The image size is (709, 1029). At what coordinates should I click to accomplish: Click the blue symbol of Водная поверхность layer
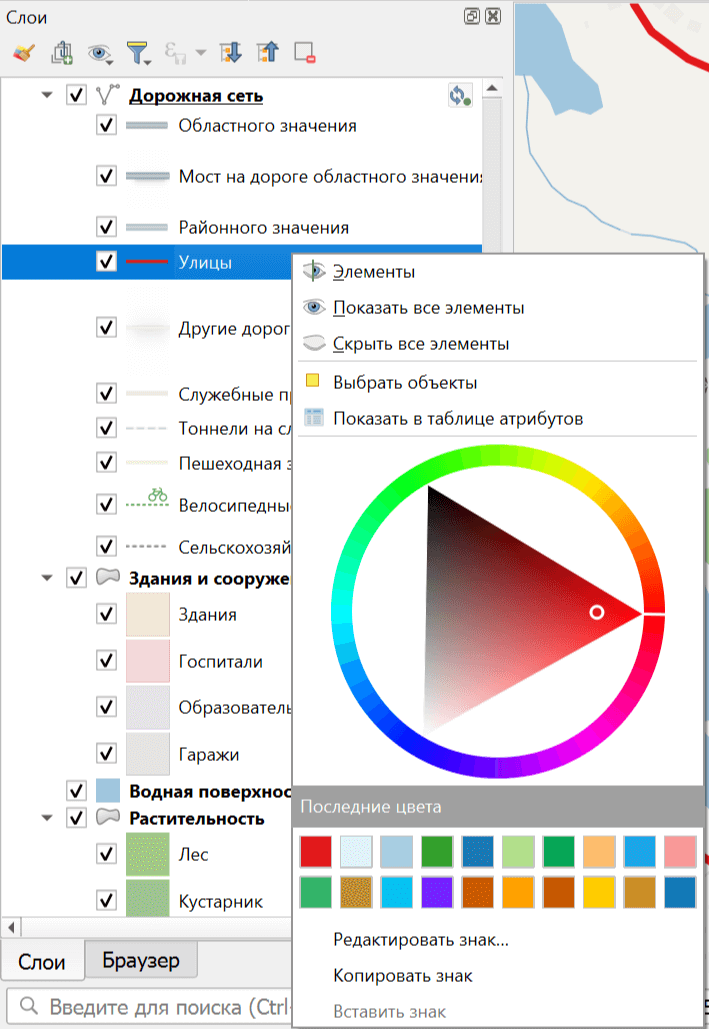pos(108,791)
